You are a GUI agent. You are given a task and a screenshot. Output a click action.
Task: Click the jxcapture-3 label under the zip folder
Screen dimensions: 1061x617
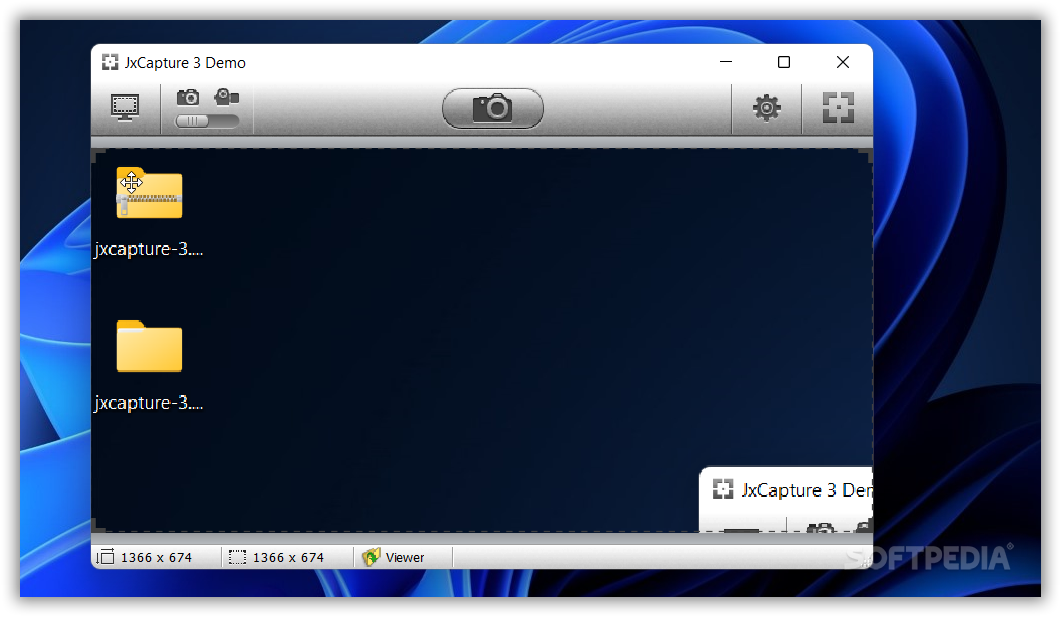(149, 250)
